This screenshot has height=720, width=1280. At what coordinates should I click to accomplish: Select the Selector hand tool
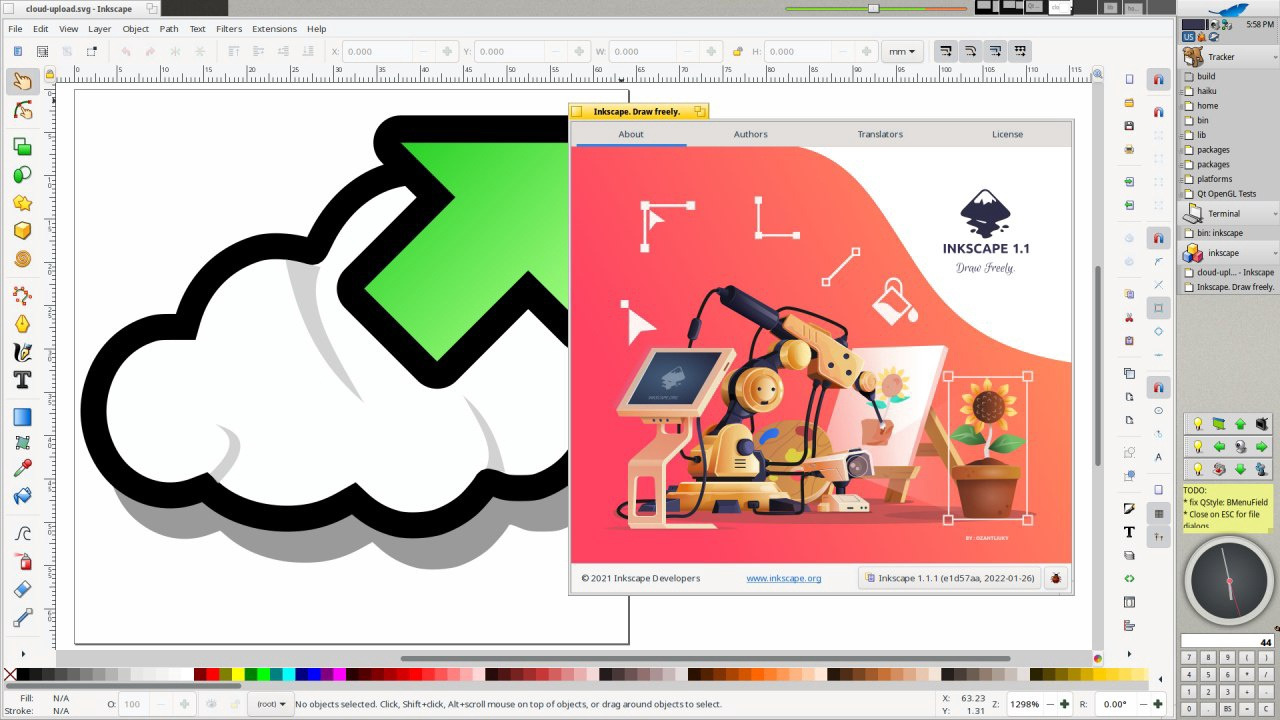(x=22, y=82)
